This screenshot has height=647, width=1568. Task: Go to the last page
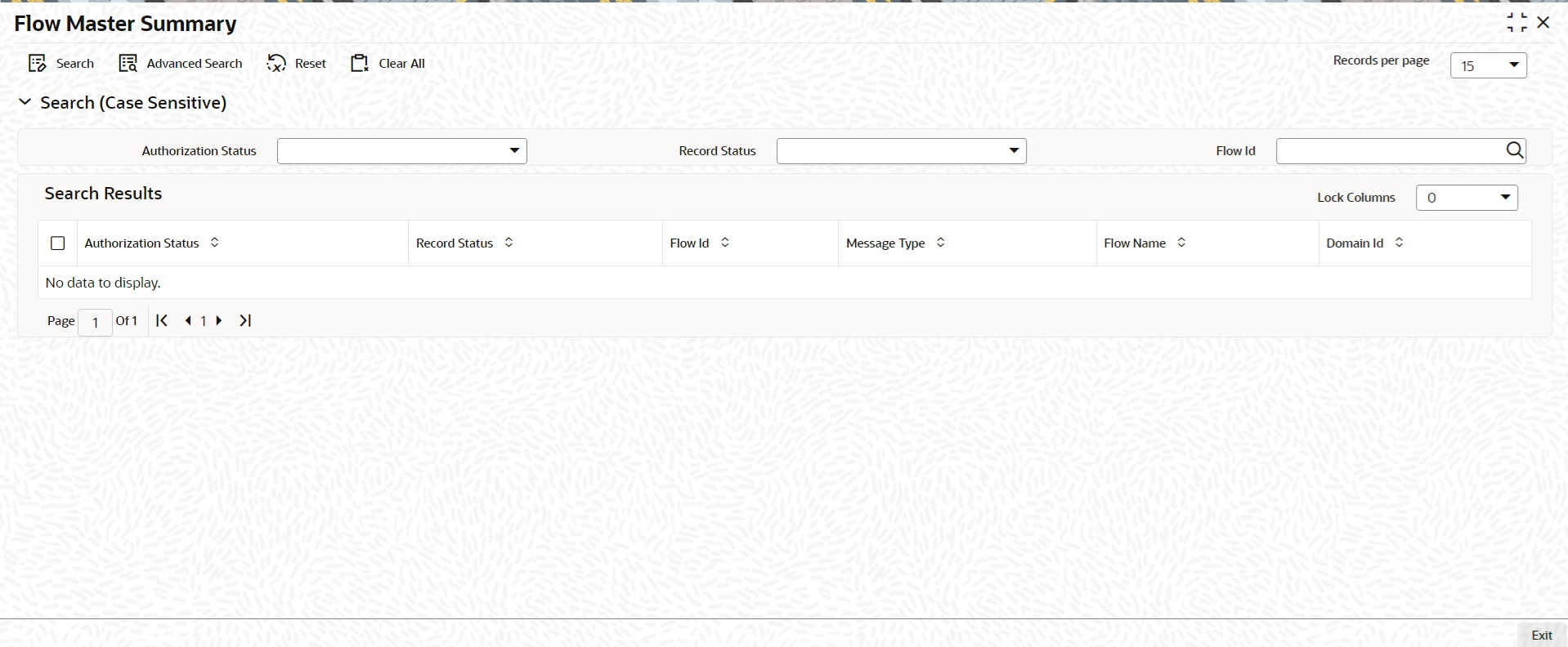click(x=245, y=321)
